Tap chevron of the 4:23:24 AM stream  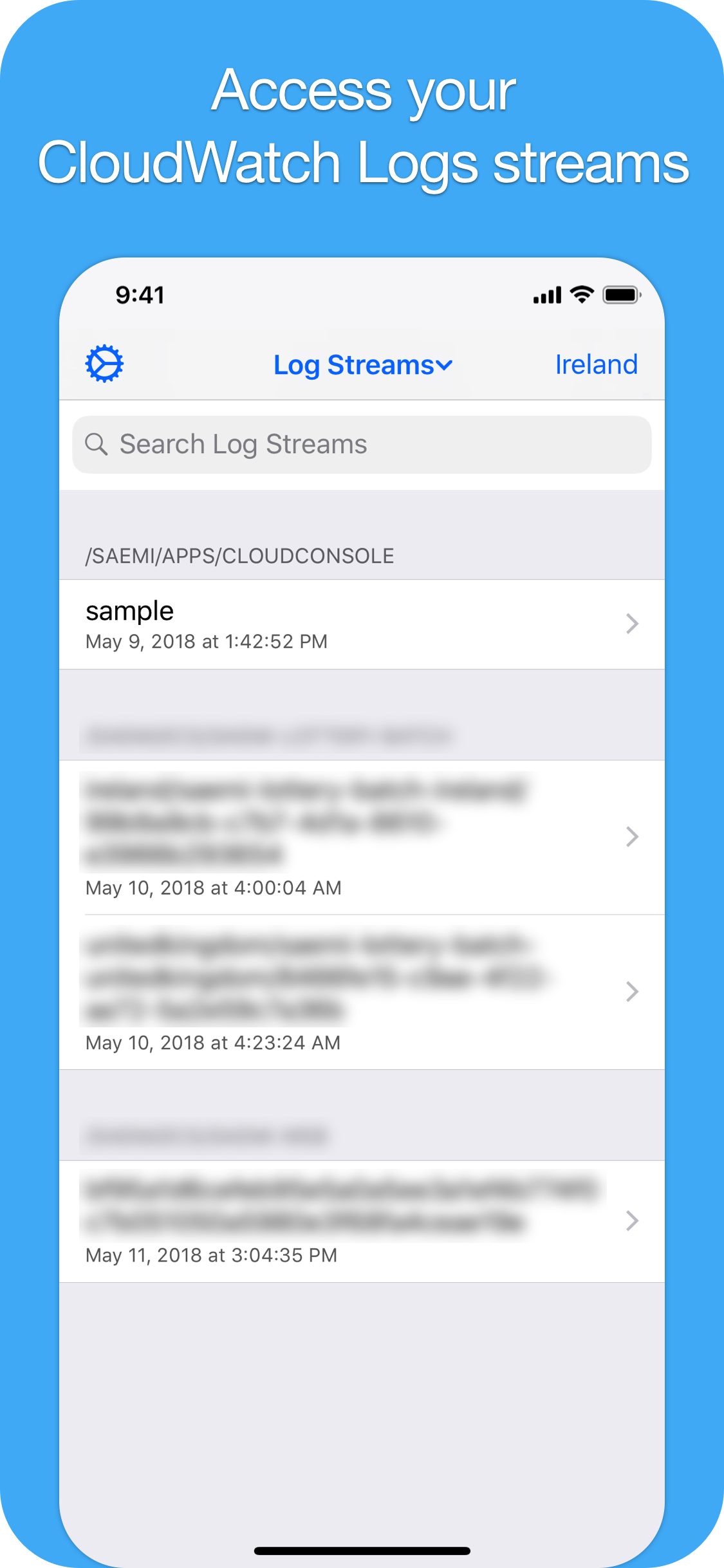[x=632, y=992]
